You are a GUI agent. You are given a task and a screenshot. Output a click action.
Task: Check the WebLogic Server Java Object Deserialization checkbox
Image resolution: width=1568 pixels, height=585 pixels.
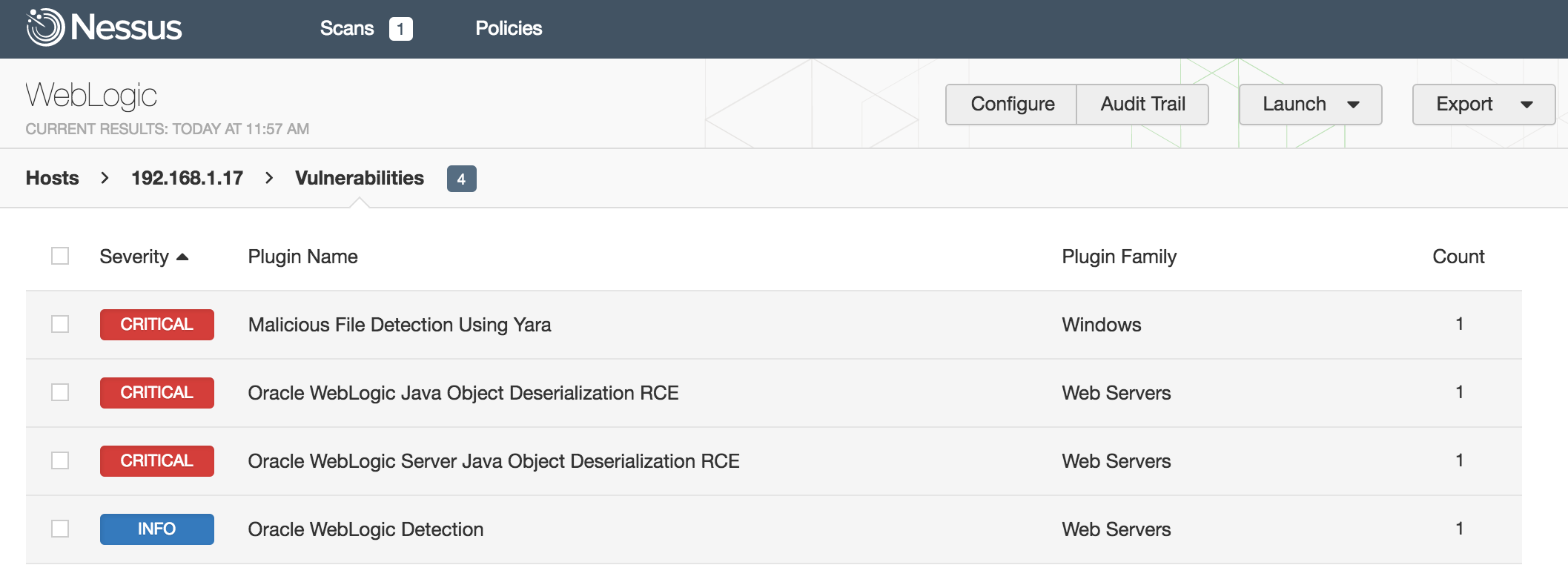(60, 460)
